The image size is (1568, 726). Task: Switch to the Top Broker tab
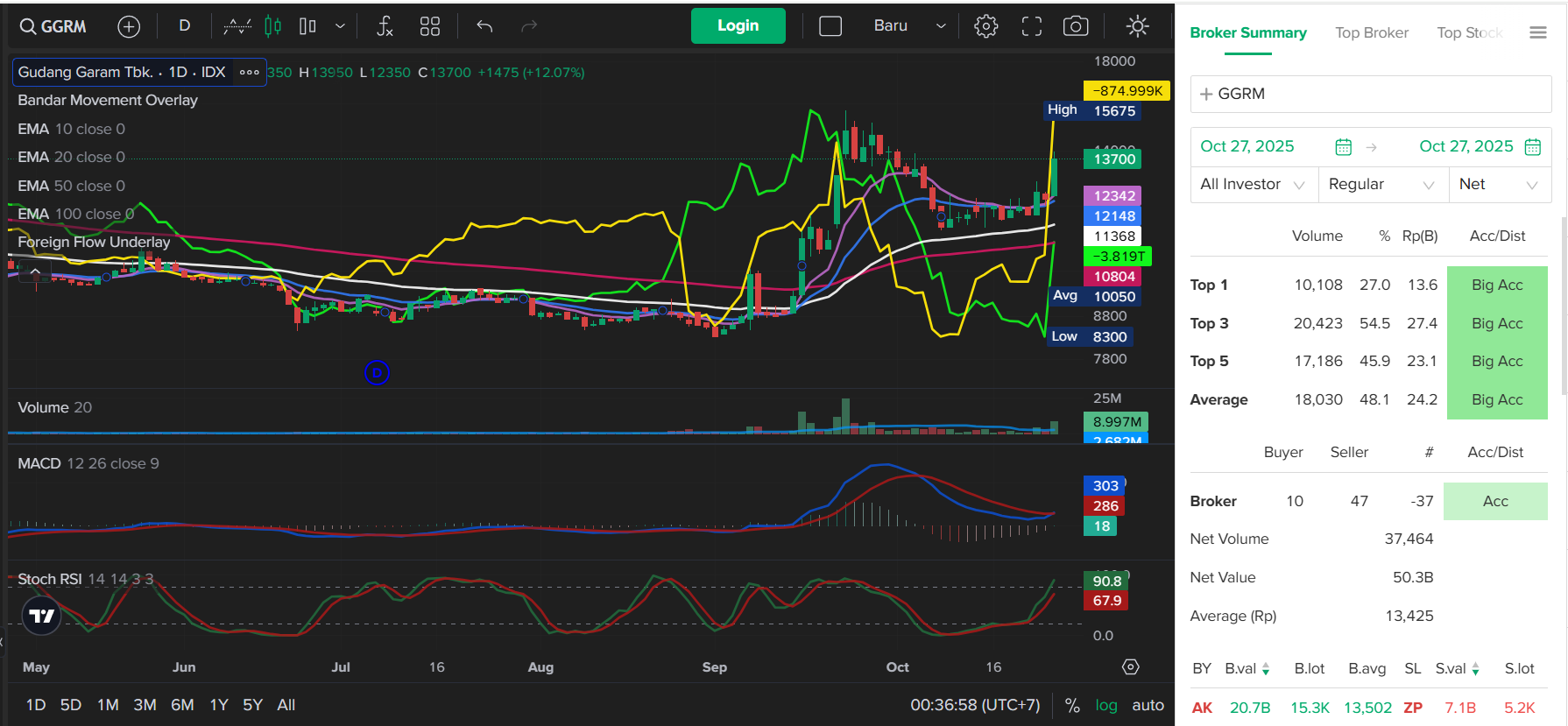[1371, 32]
